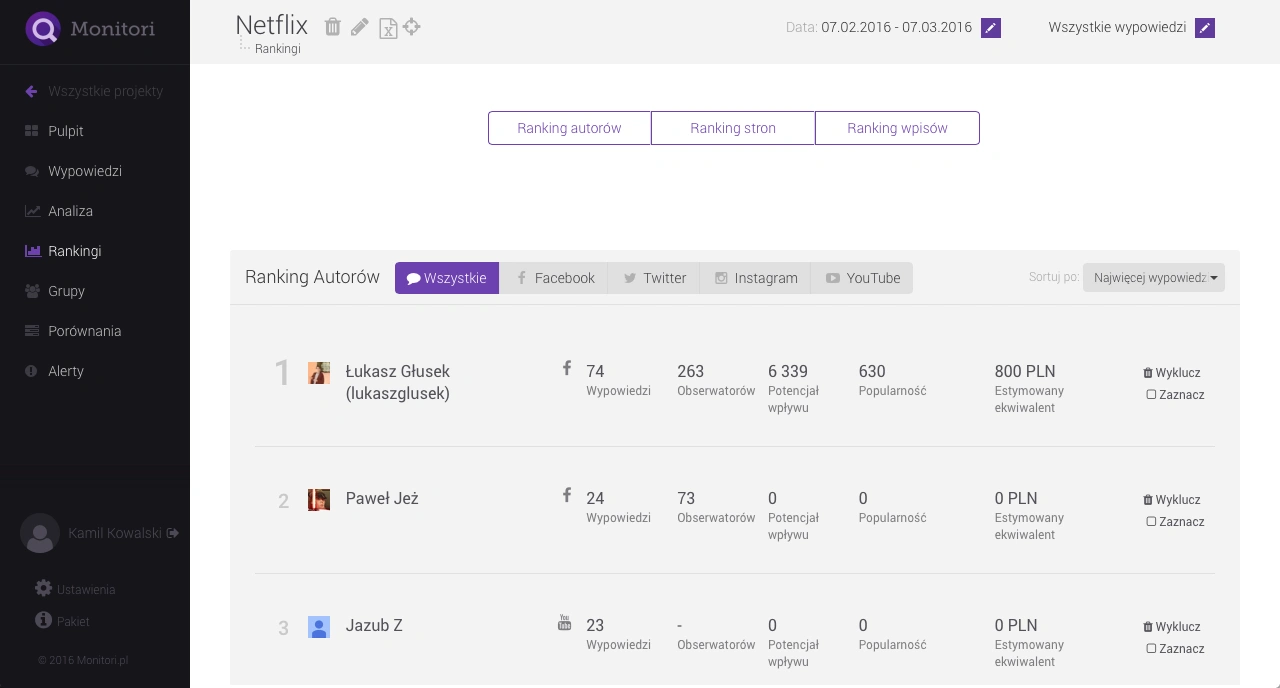Exclude Paweł Jeż with Wyklucz

point(1172,500)
